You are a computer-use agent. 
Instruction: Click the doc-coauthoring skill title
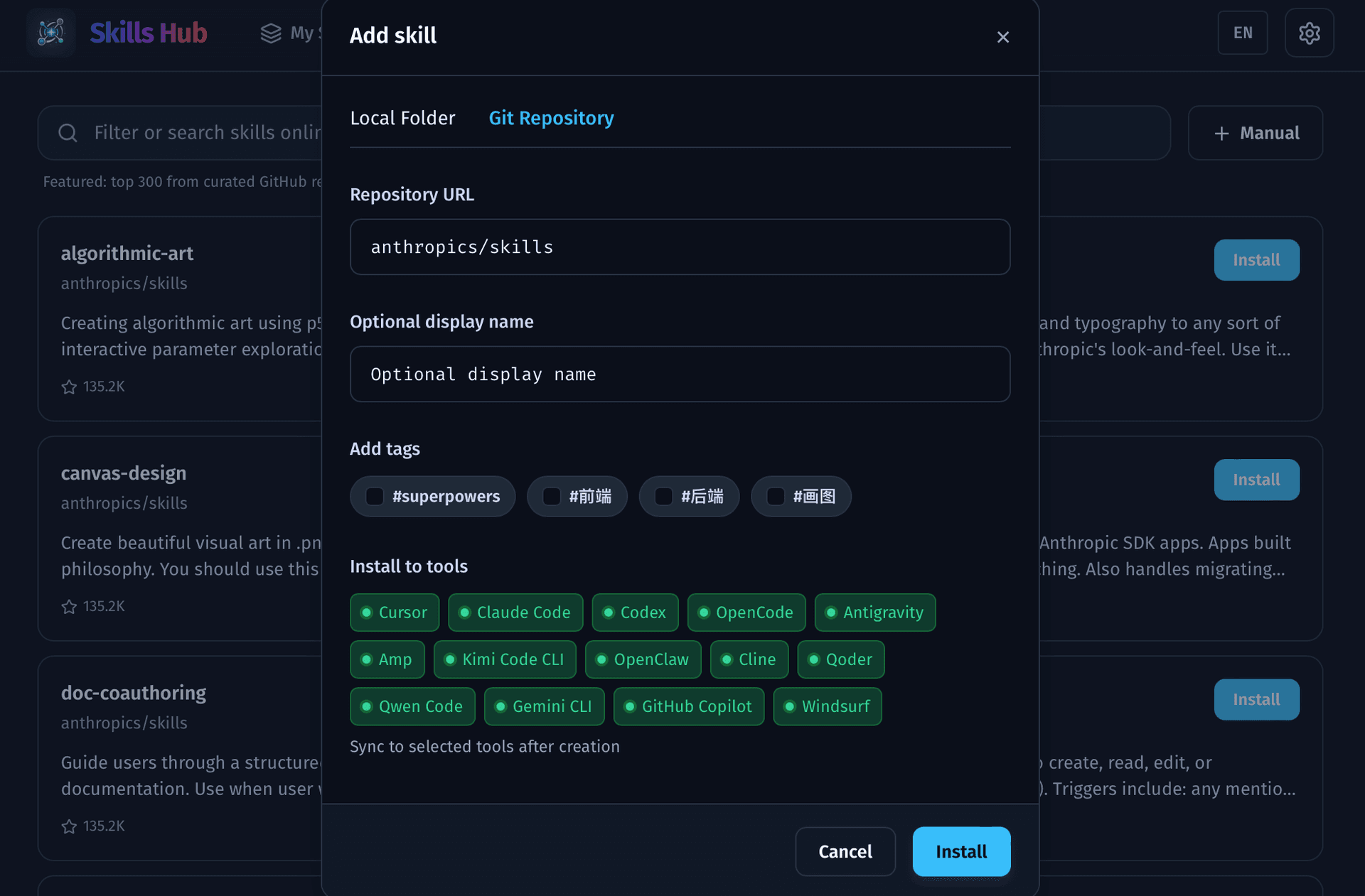pyautogui.click(x=134, y=693)
